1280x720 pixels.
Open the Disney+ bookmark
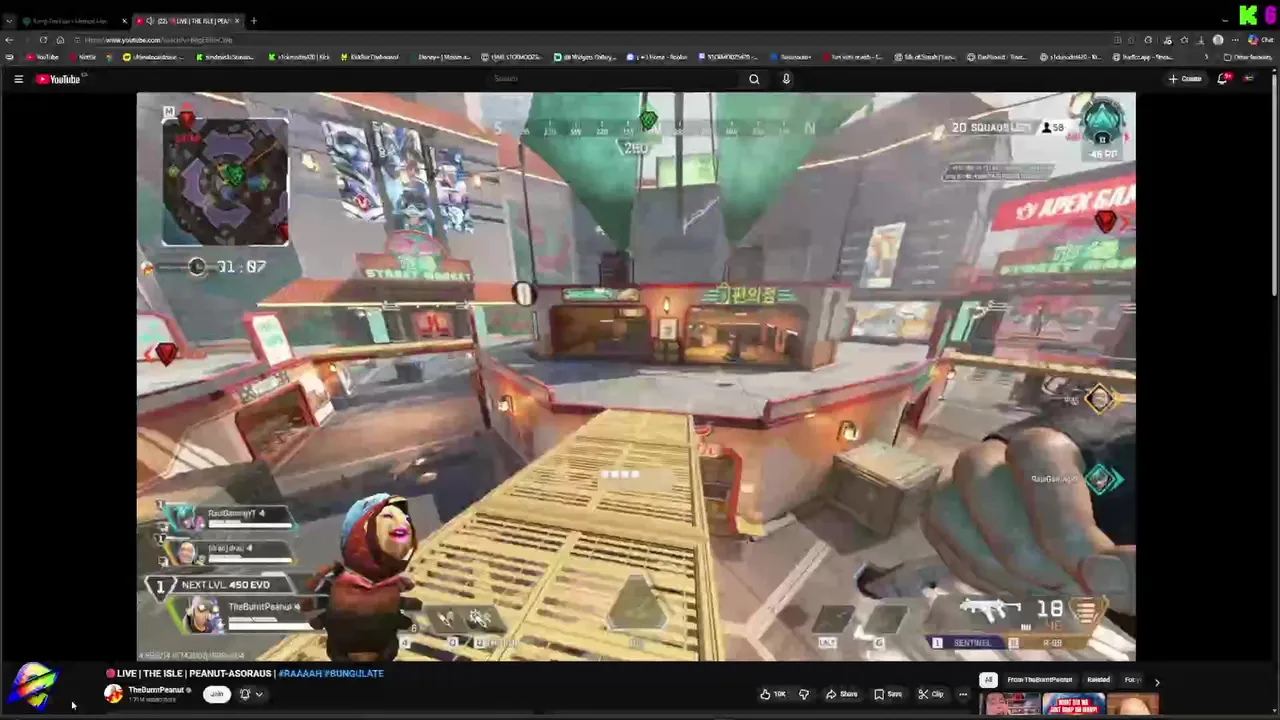[440, 57]
